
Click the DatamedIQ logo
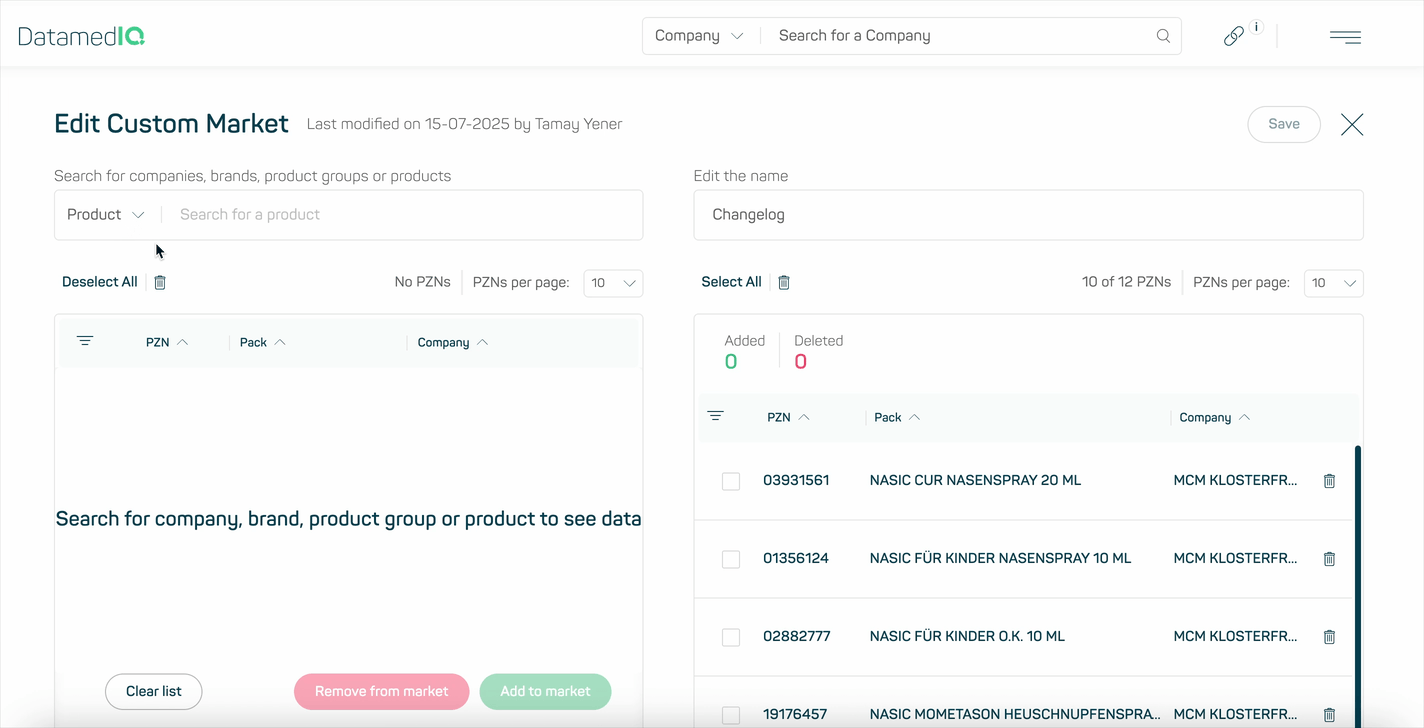tap(81, 35)
